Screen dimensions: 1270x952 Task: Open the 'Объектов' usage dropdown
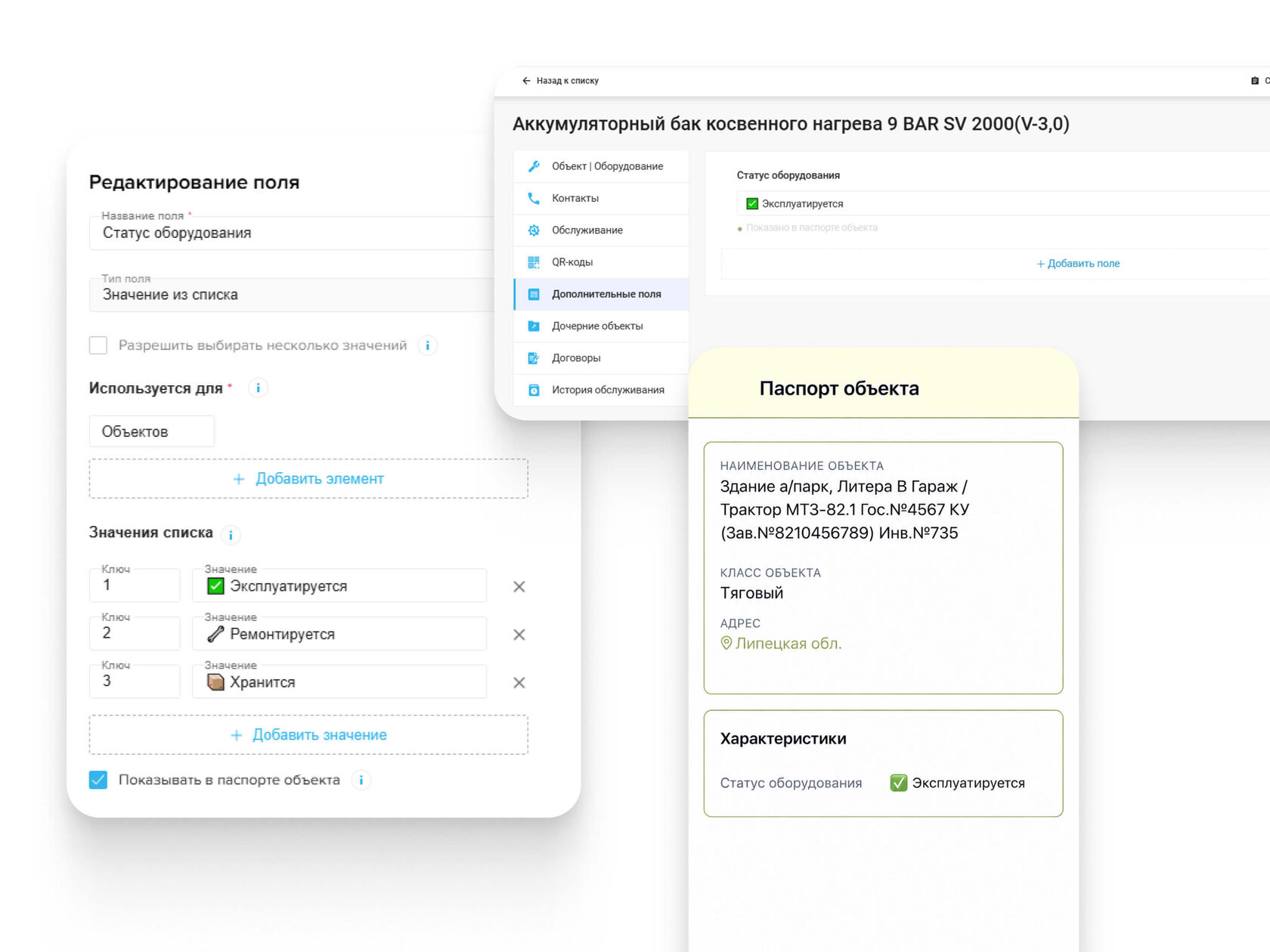(152, 431)
